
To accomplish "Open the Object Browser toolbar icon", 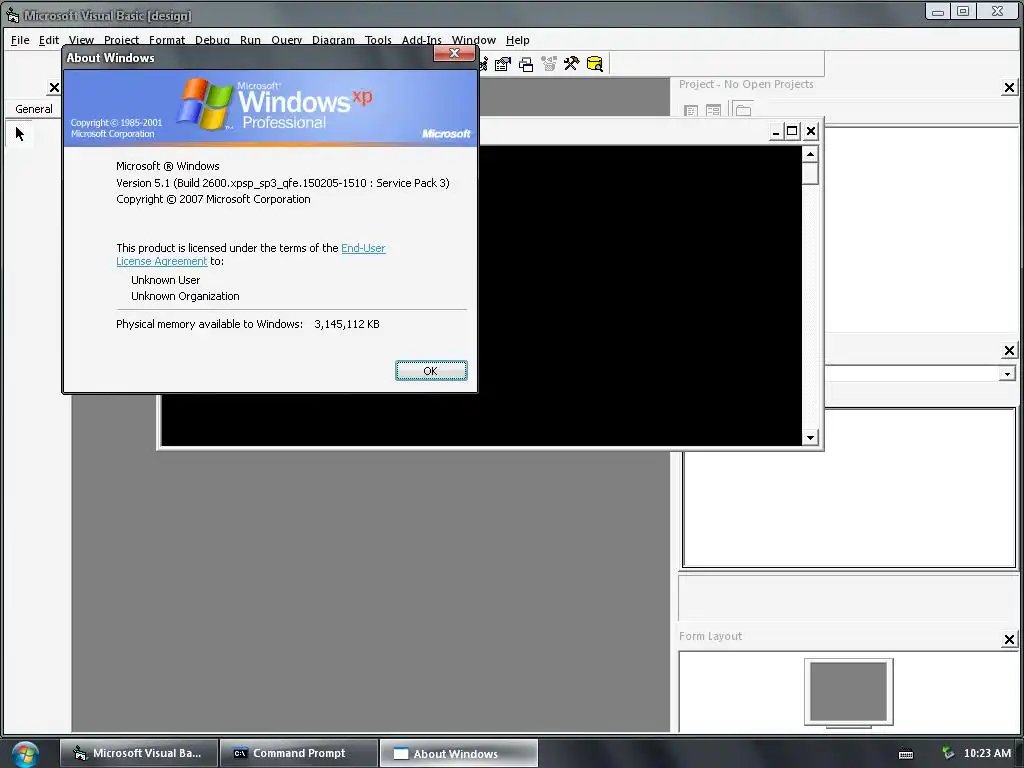I will point(549,64).
